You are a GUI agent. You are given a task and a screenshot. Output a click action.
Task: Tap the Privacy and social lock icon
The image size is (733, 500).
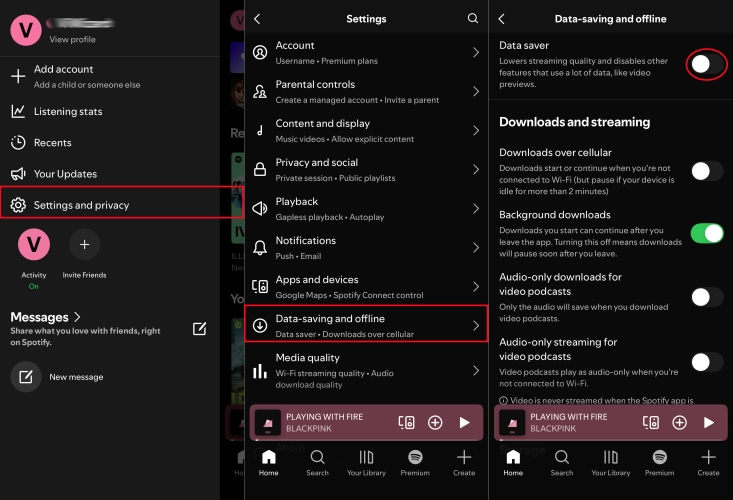[x=260, y=169]
